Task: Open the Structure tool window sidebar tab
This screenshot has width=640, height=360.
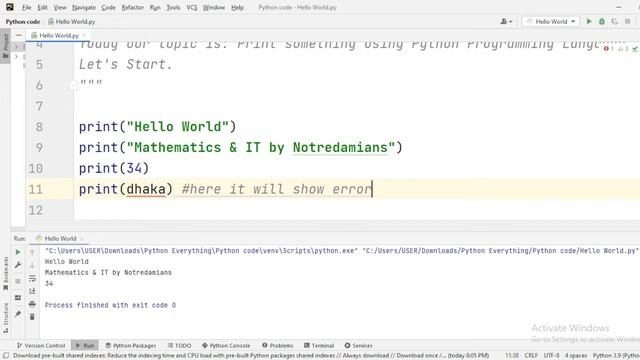Action: click(x=5, y=318)
